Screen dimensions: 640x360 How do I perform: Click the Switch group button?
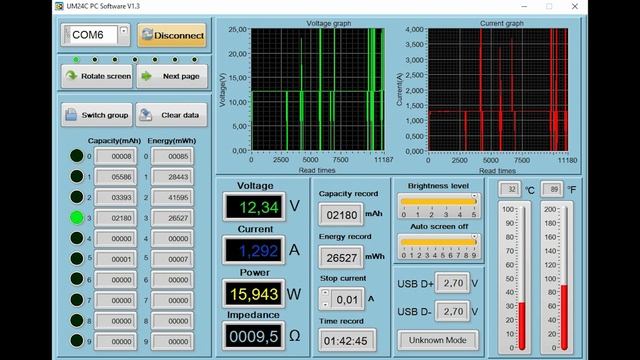click(97, 115)
